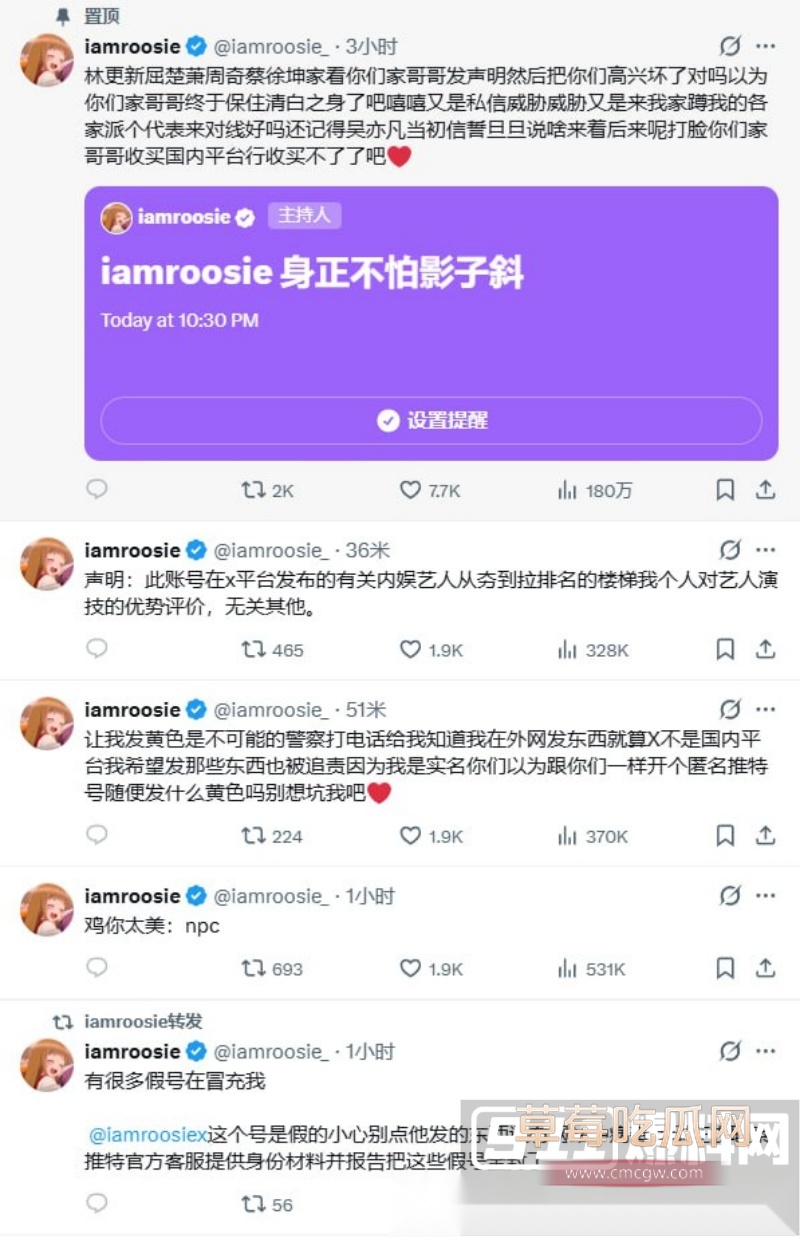Bookmark the pinned tweet

[x=726, y=490]
